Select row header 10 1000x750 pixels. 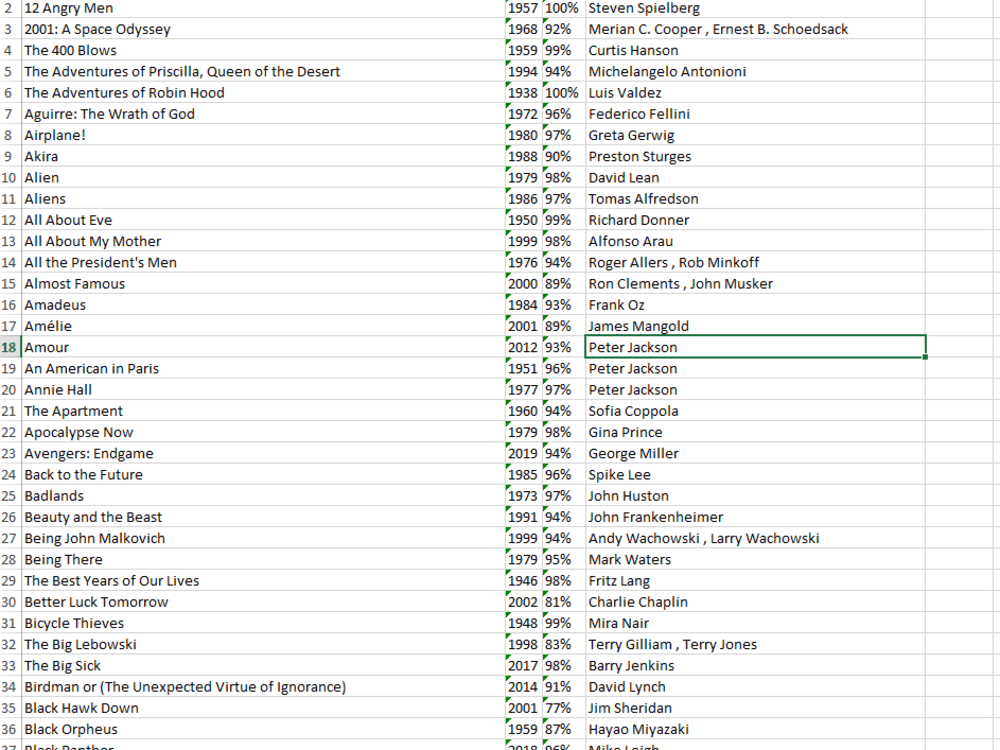click(x=10, y=177)
